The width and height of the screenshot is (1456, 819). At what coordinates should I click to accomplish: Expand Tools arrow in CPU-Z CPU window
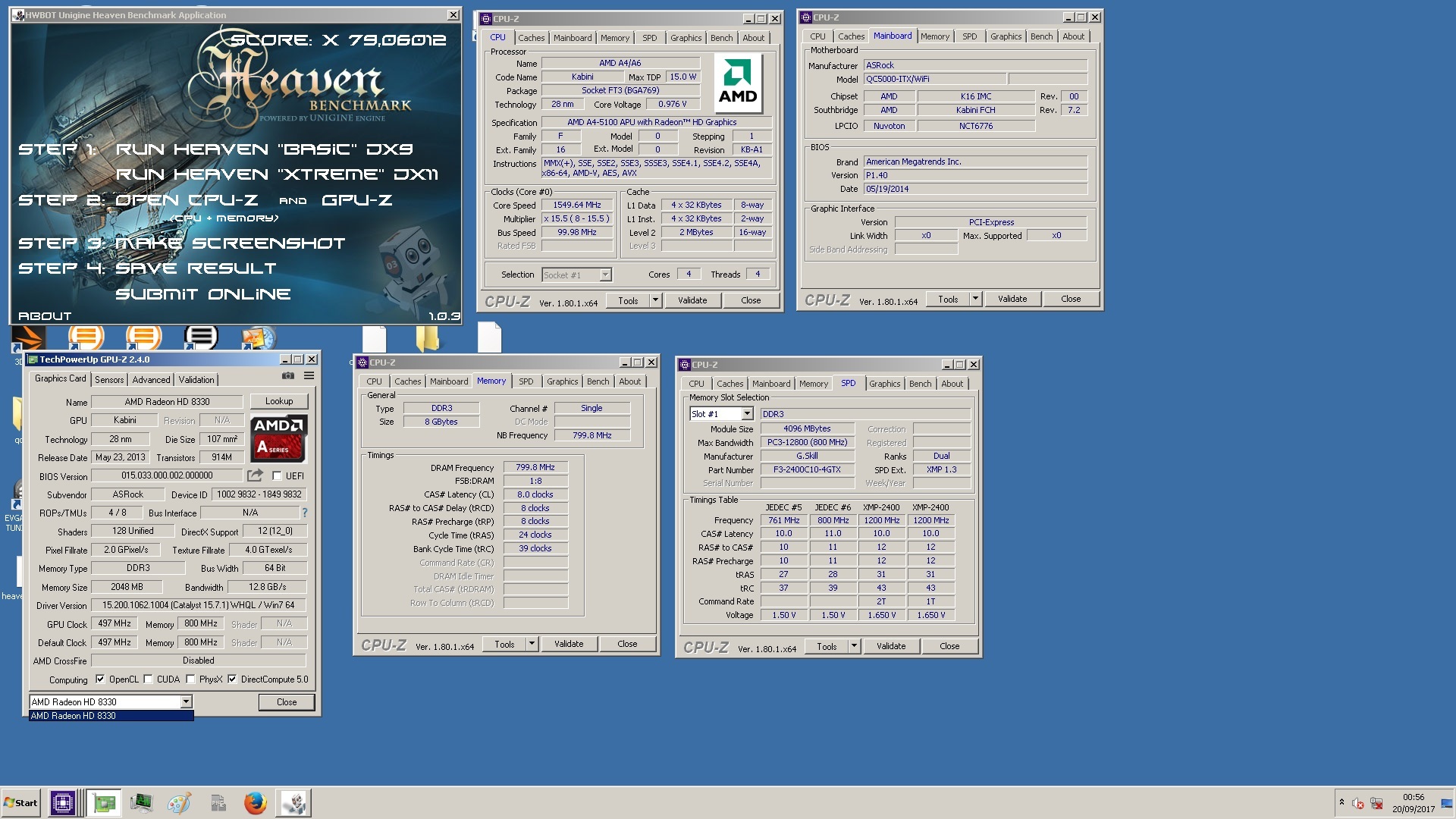[x=655, y=300]
